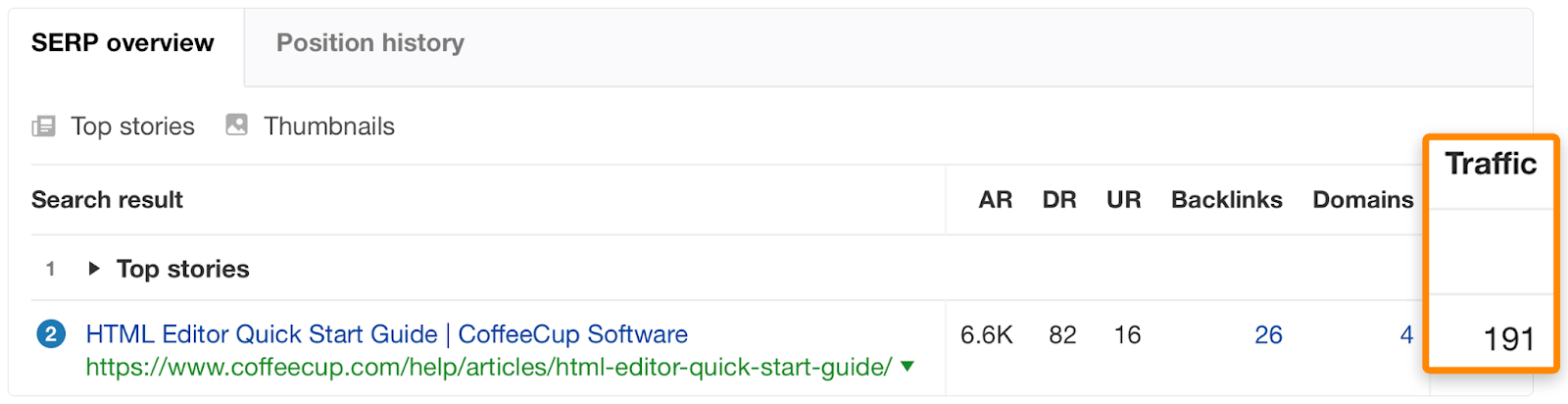Expand the Top stories row triangle
This screenshot has width=1568, height=404.
coord(94,269)
